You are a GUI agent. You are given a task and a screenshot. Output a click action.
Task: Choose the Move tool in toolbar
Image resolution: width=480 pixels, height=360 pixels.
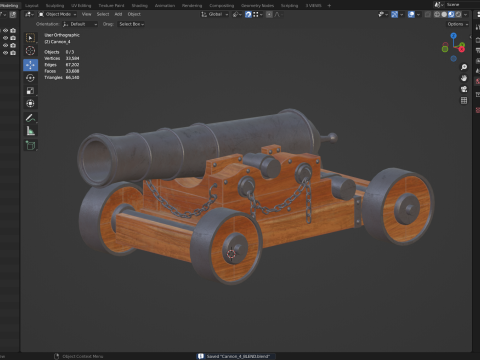[x=30, y=65]
